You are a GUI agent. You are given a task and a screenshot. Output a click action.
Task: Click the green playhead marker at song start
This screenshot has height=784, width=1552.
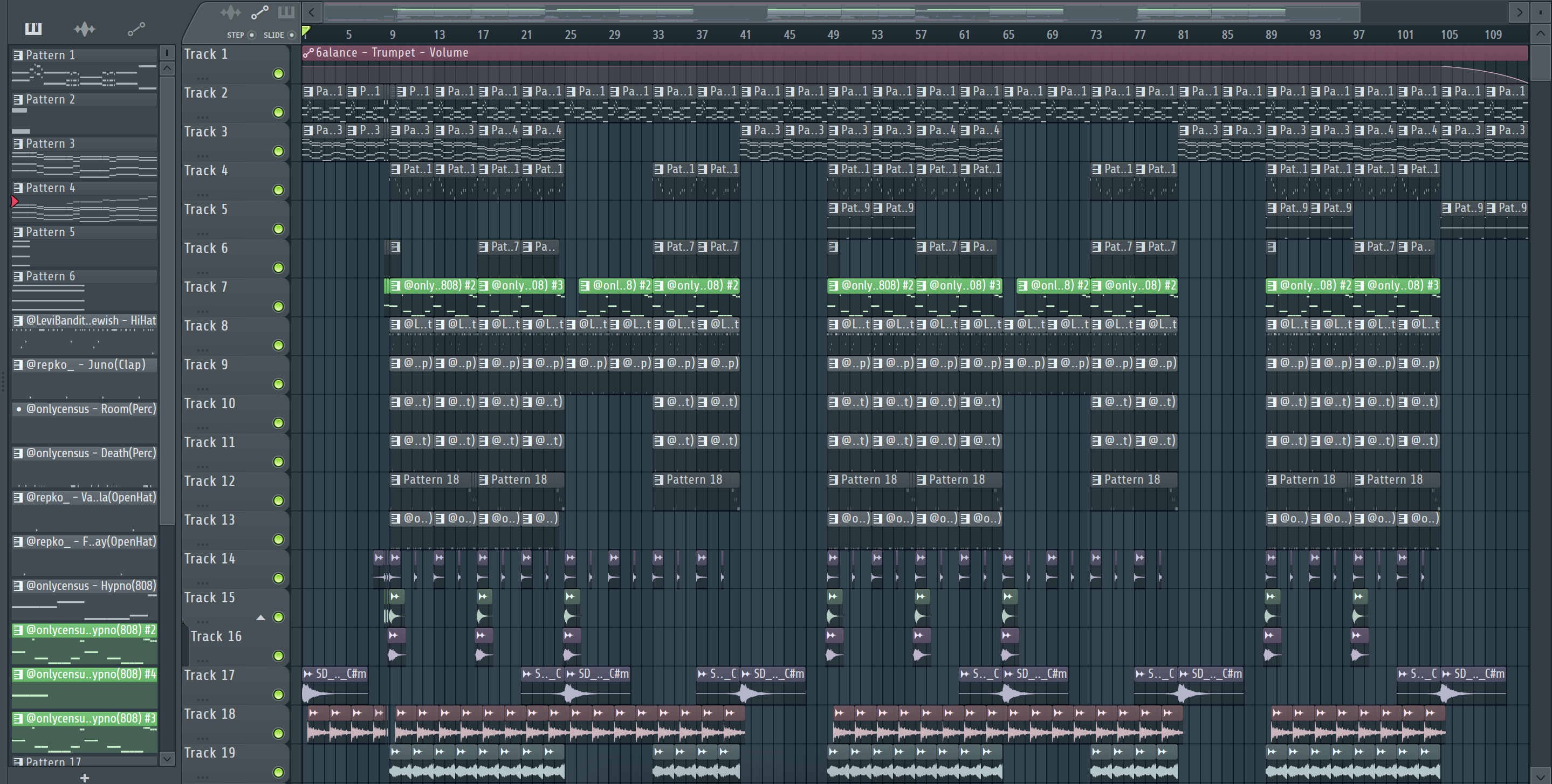click(305, 31)
